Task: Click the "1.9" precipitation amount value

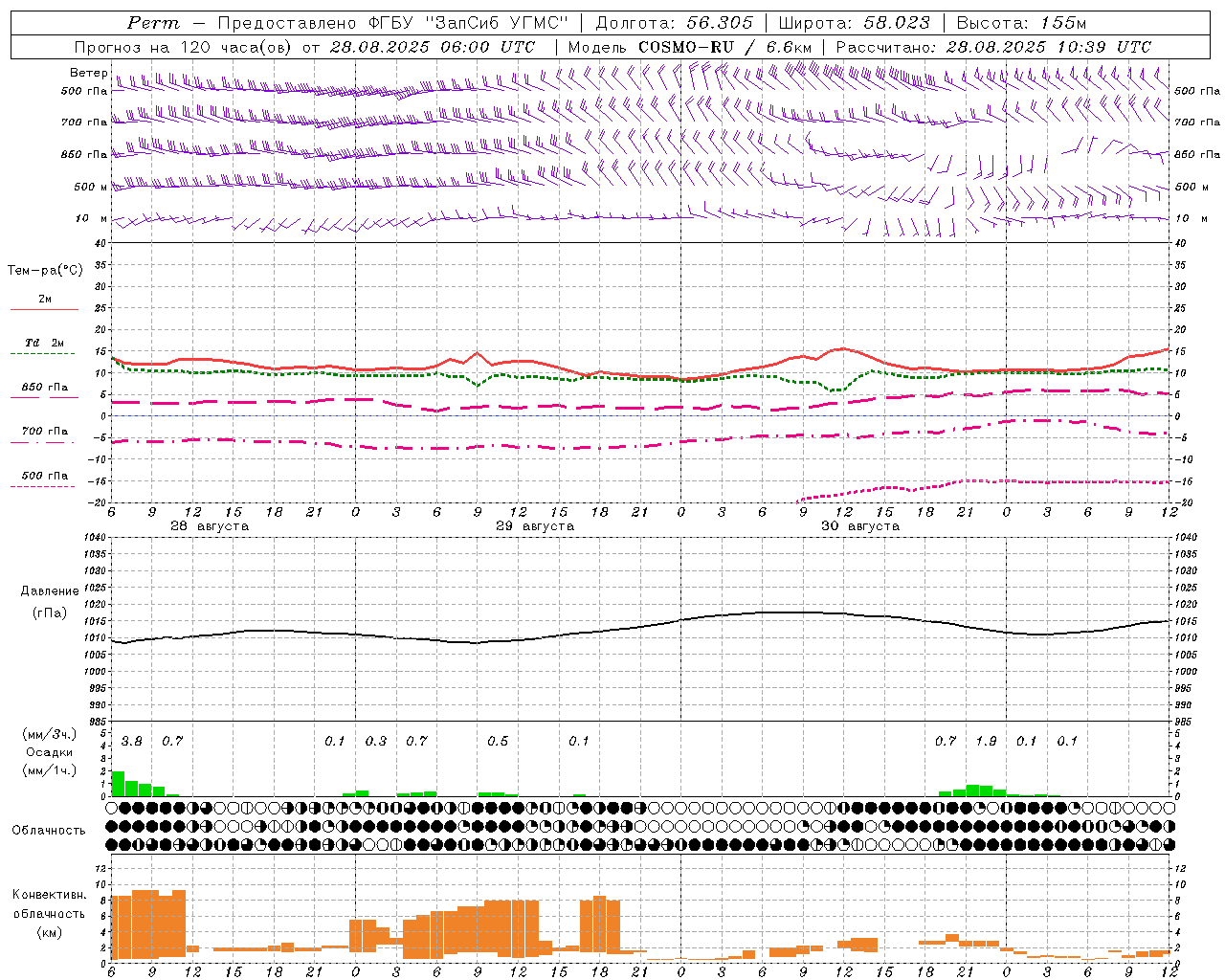Action: tap(986, 742)
